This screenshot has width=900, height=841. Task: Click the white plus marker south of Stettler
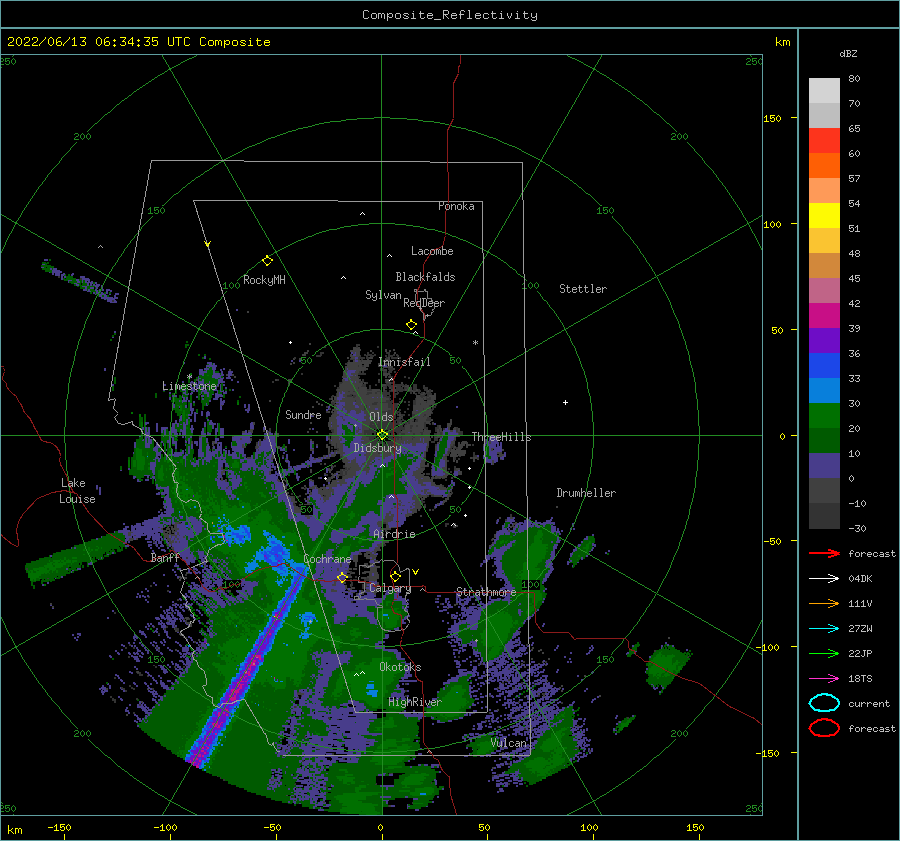pyautogui.click(x=565, y=402)
